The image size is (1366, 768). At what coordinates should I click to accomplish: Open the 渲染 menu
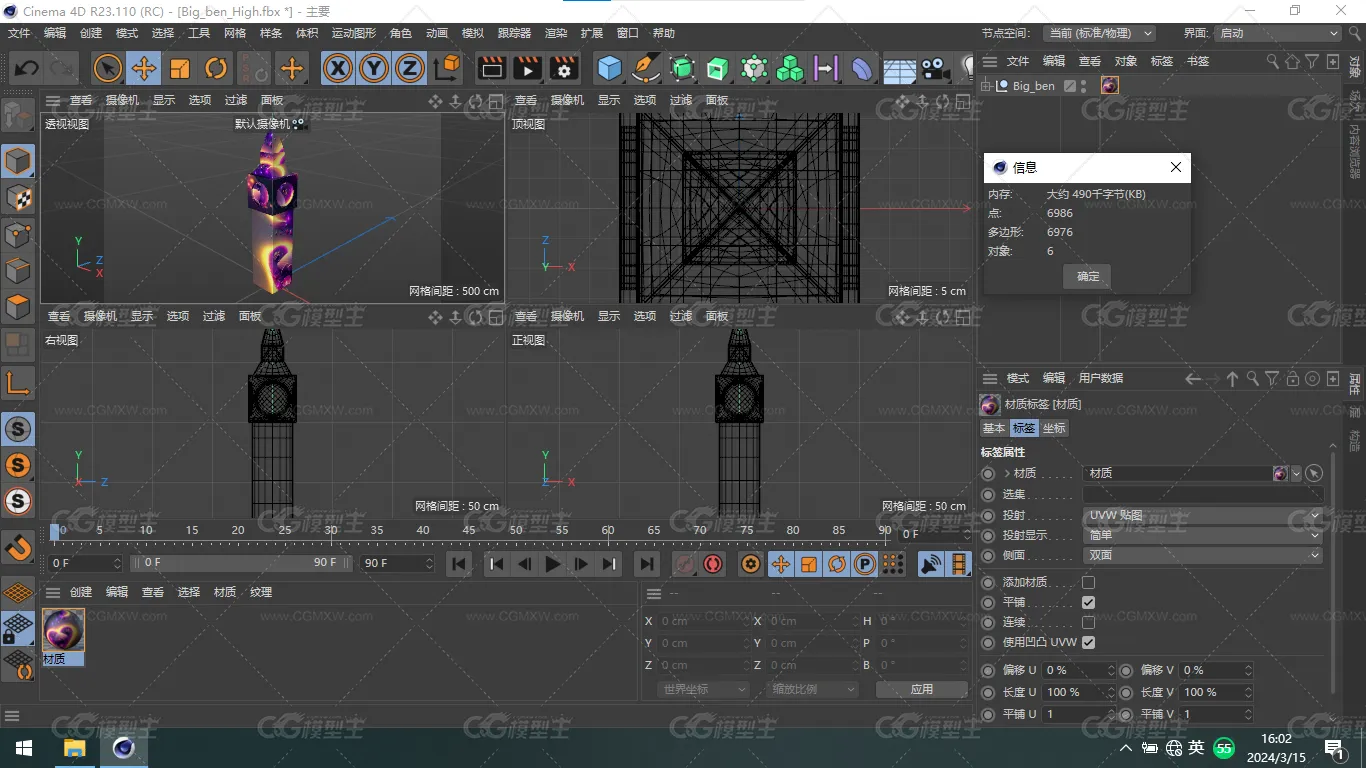[556, 33]
